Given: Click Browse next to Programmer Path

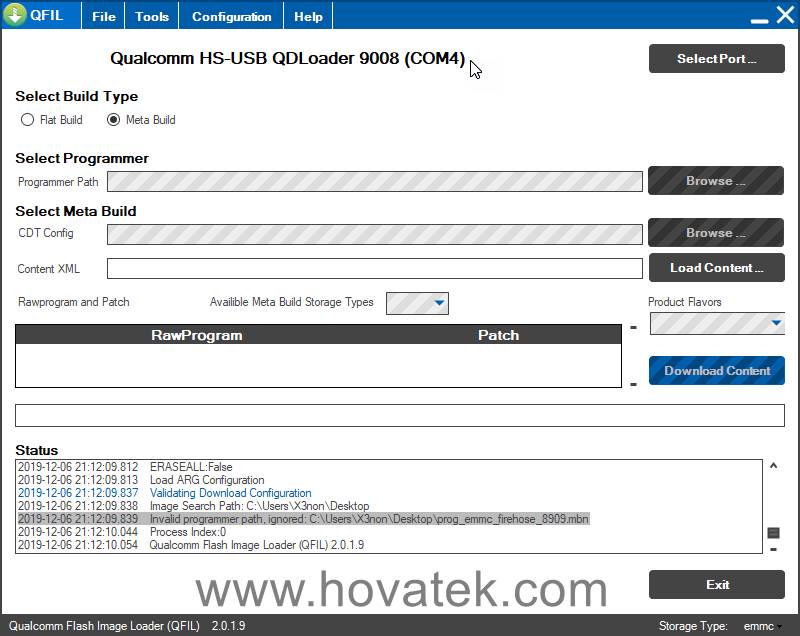Looking at the screenshot, I should tap(716, 181).
